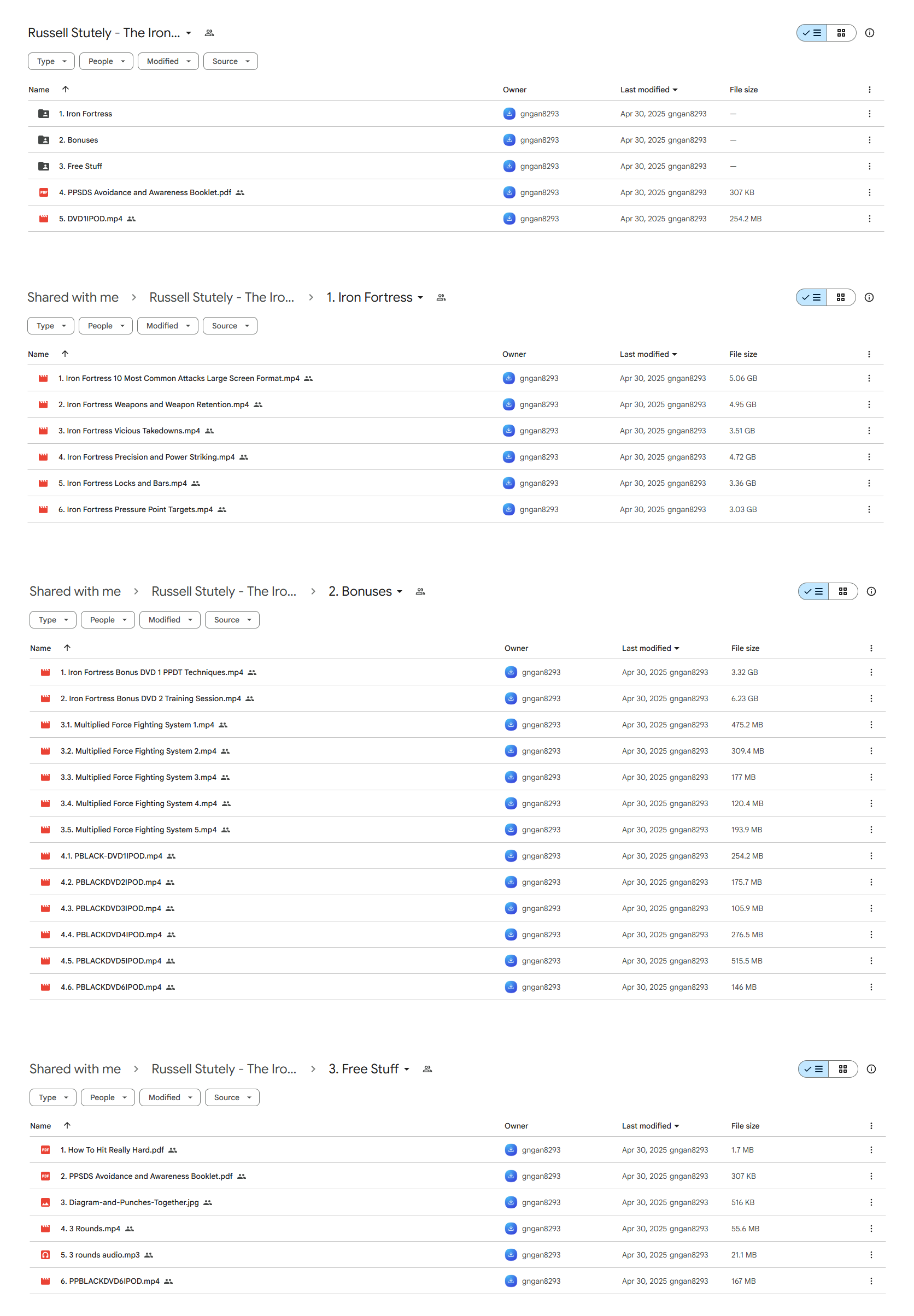This screenshot has height=1316, width=914.
Task: Click shared-people icon beside 1. Iron Fortress title
Action: point(441,298)
